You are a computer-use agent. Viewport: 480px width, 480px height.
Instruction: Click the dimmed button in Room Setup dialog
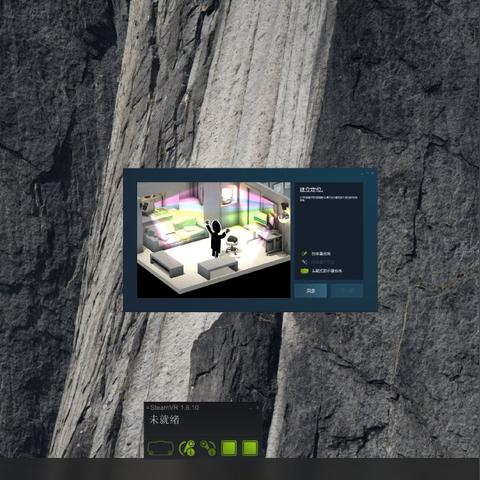point(346,291)
